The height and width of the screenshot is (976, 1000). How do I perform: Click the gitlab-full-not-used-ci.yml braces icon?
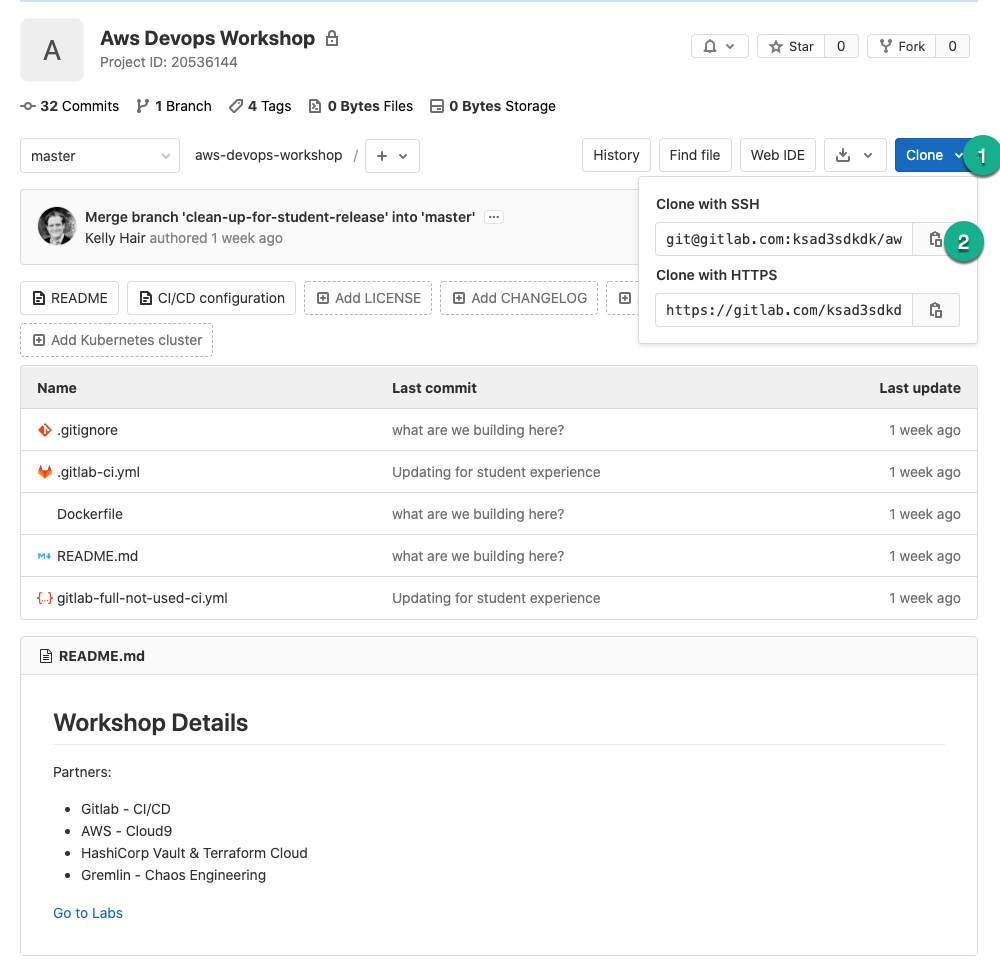click(44, 598)
